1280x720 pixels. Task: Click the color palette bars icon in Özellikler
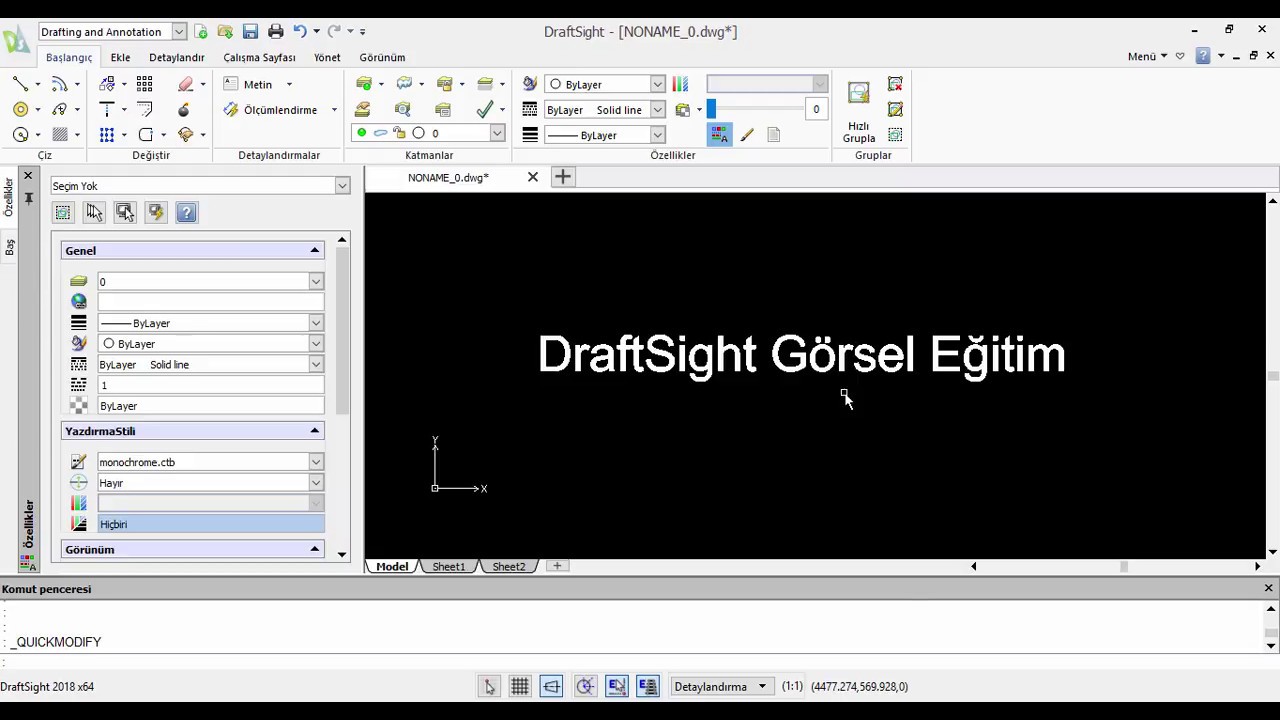pyautogui.click(x=680, y=84)
